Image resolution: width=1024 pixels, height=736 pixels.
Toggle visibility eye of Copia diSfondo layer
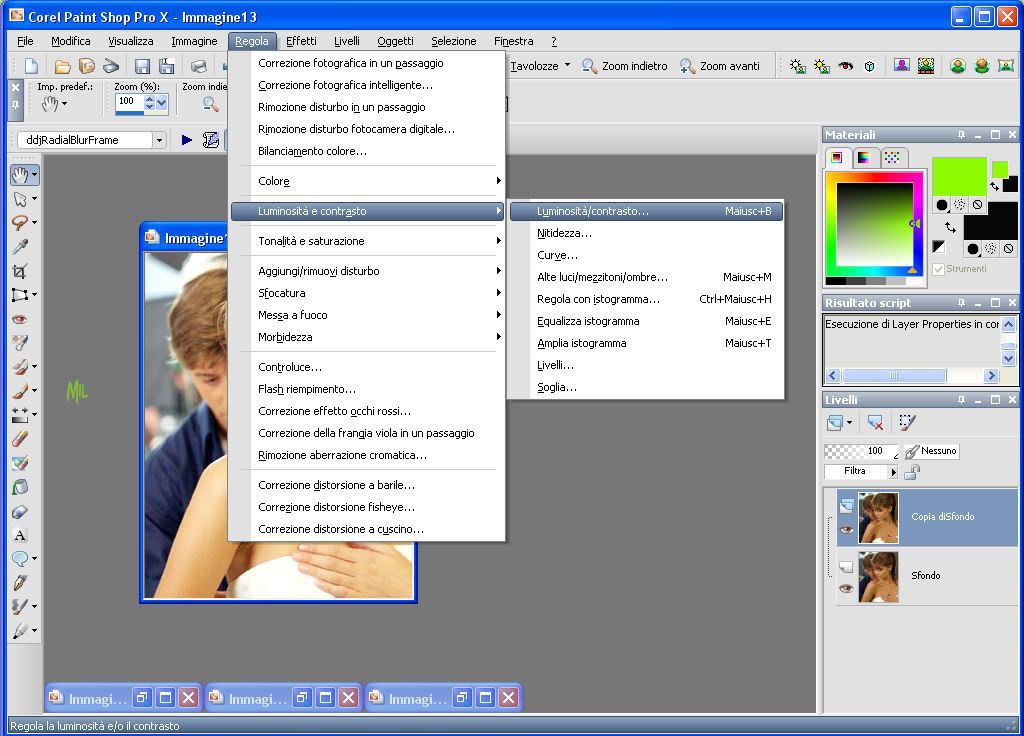tap(846, 530)
